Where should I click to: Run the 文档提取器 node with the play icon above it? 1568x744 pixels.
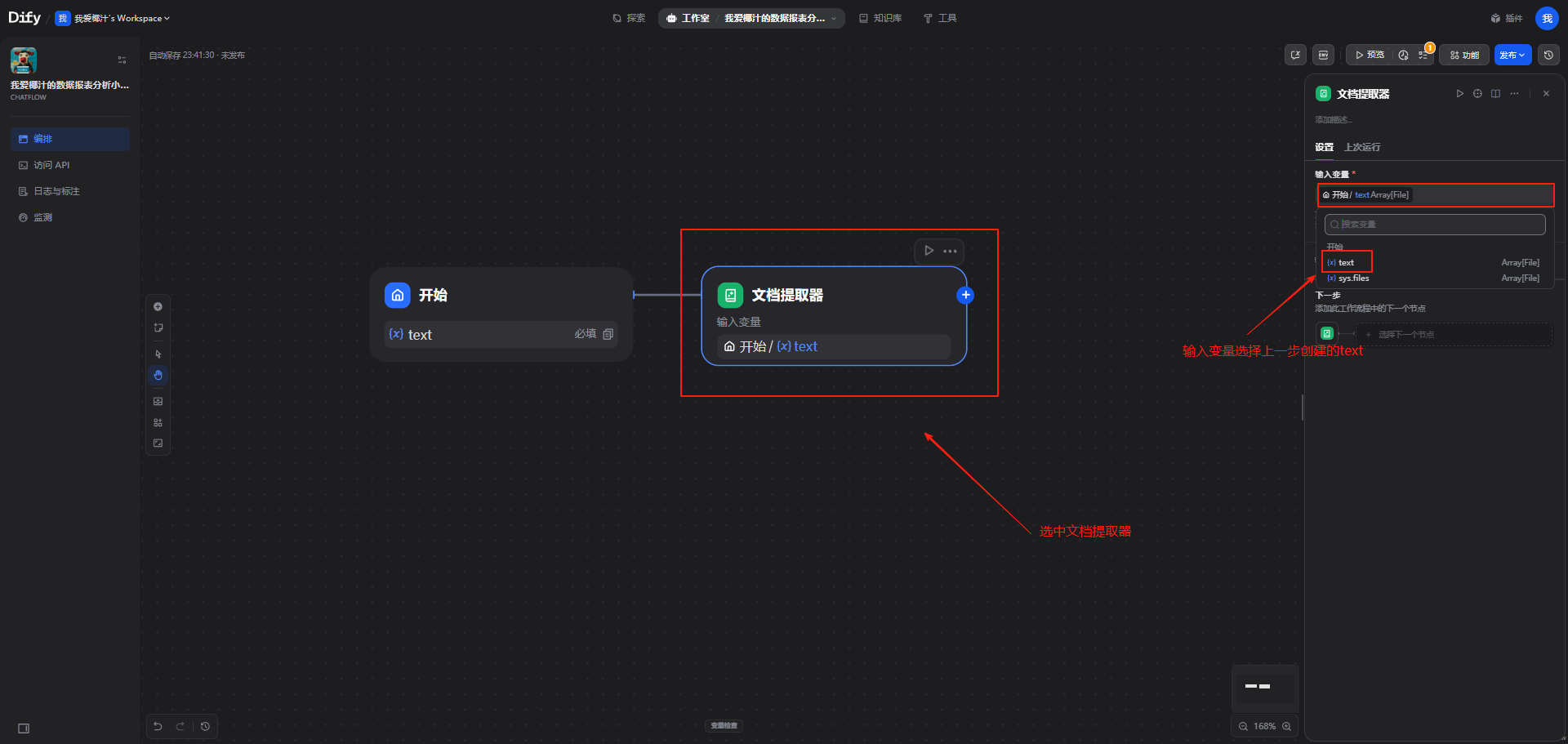(x=929, y=251)
